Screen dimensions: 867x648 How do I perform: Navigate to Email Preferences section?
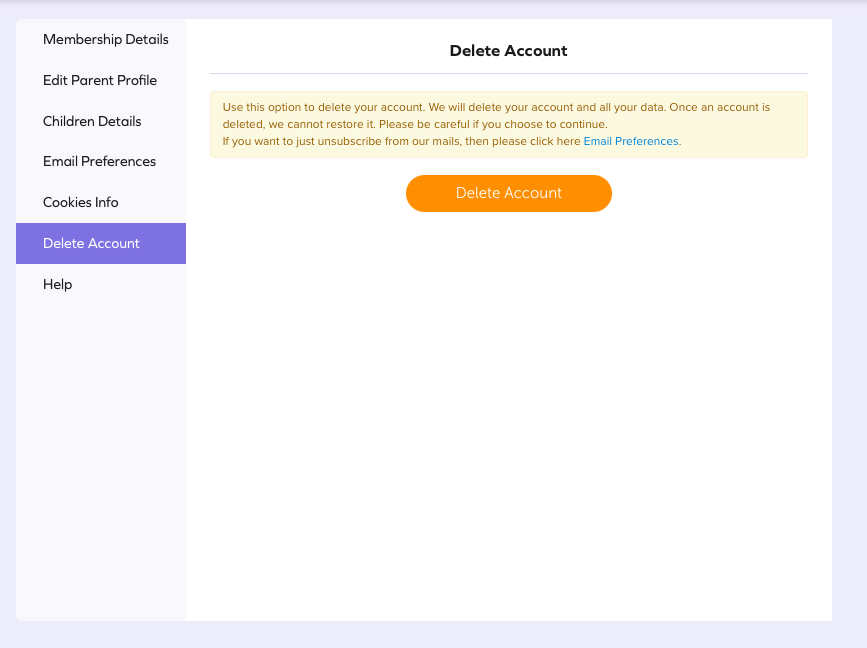pos(98,161)
